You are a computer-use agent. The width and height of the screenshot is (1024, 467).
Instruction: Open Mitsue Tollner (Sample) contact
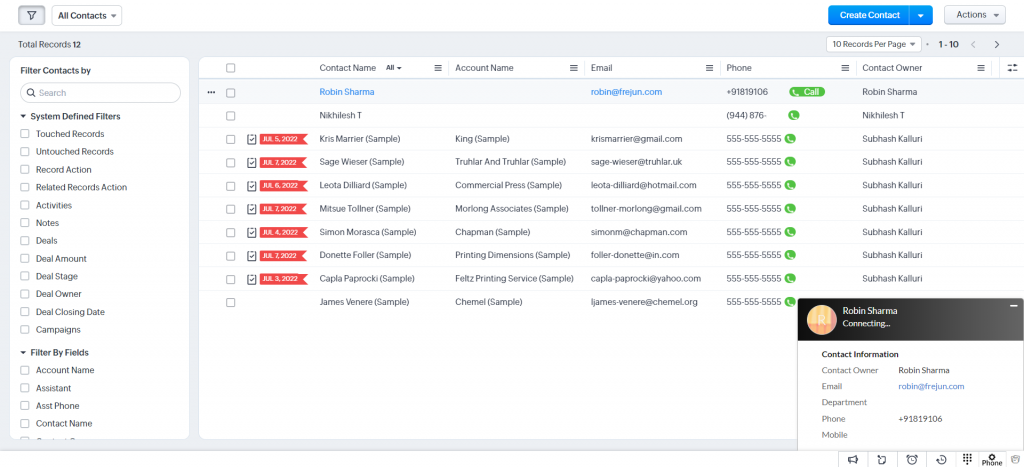[365, 209]
